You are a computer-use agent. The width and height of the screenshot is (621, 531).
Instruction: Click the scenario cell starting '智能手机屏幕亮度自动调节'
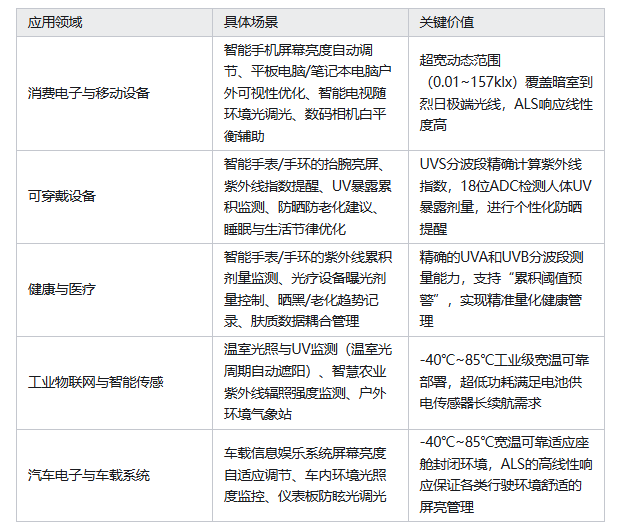(x=310, y=93)
